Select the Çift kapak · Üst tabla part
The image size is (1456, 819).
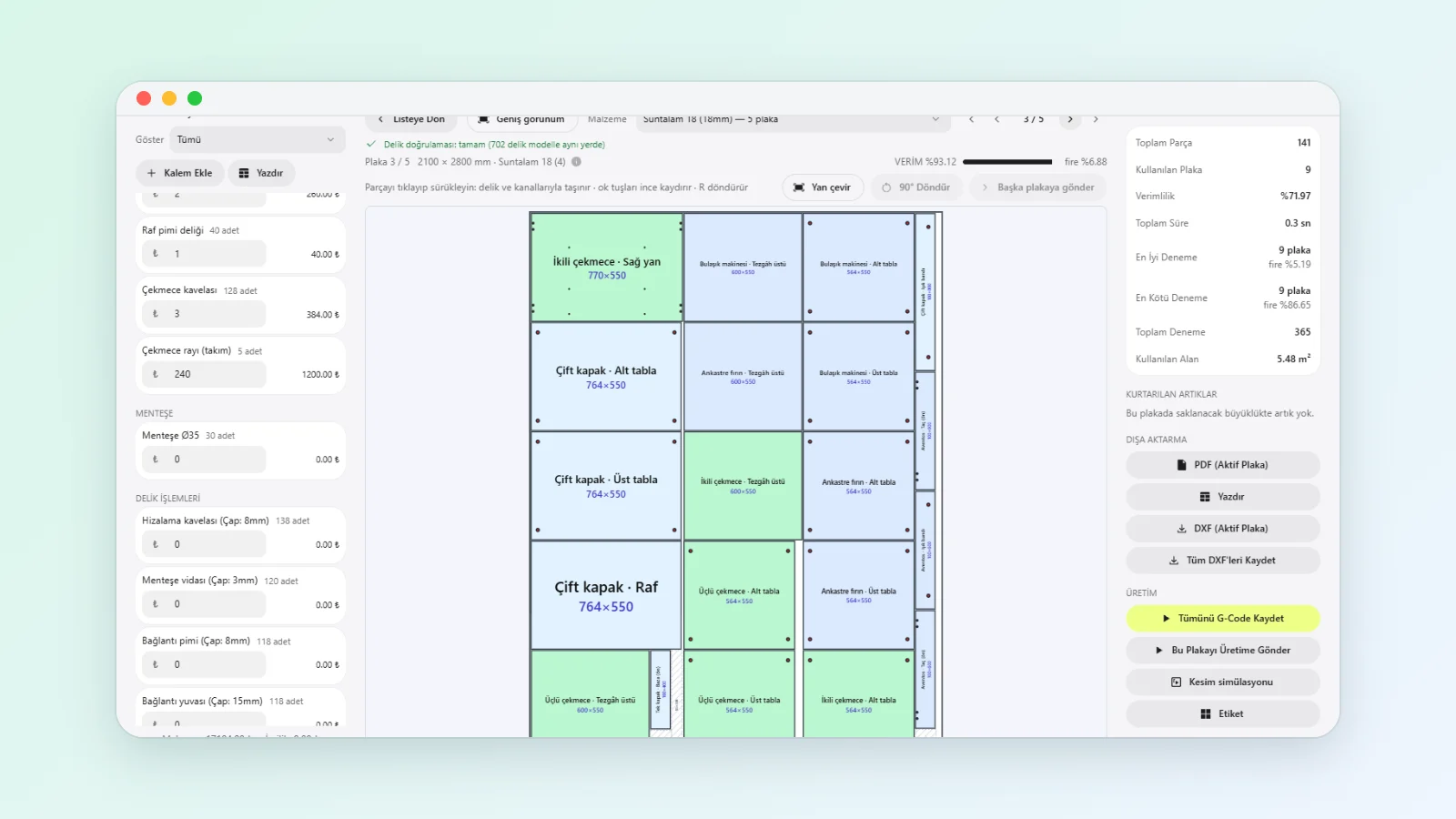606,486
